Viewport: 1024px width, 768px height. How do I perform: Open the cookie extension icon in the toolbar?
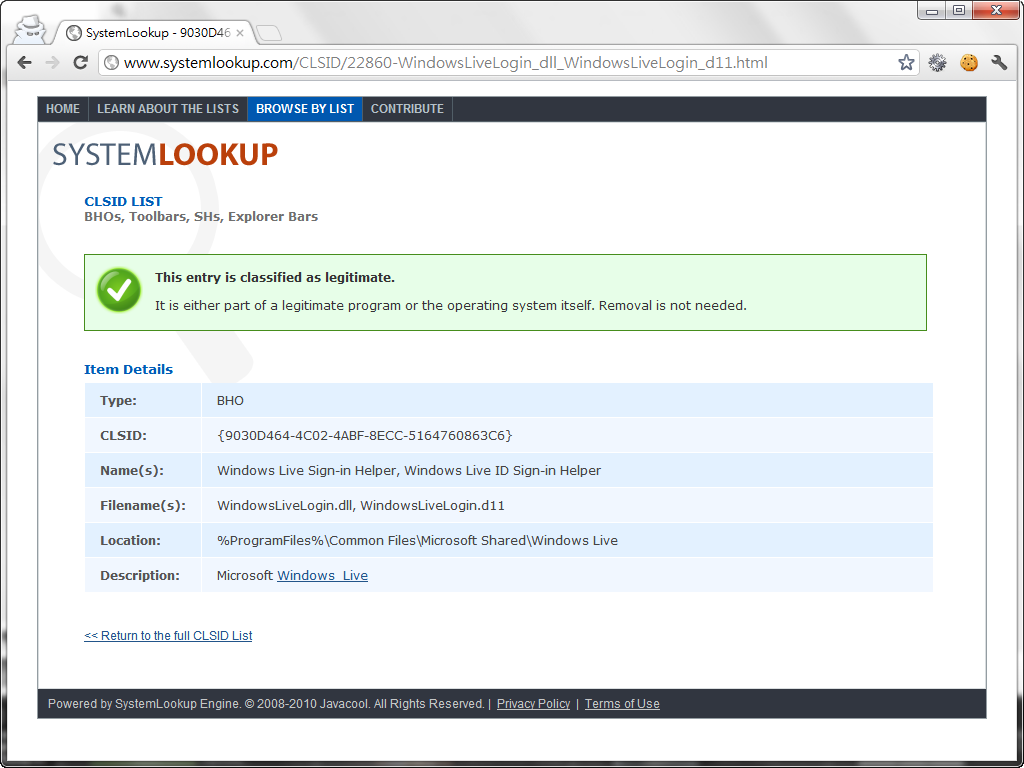(968, 63)
